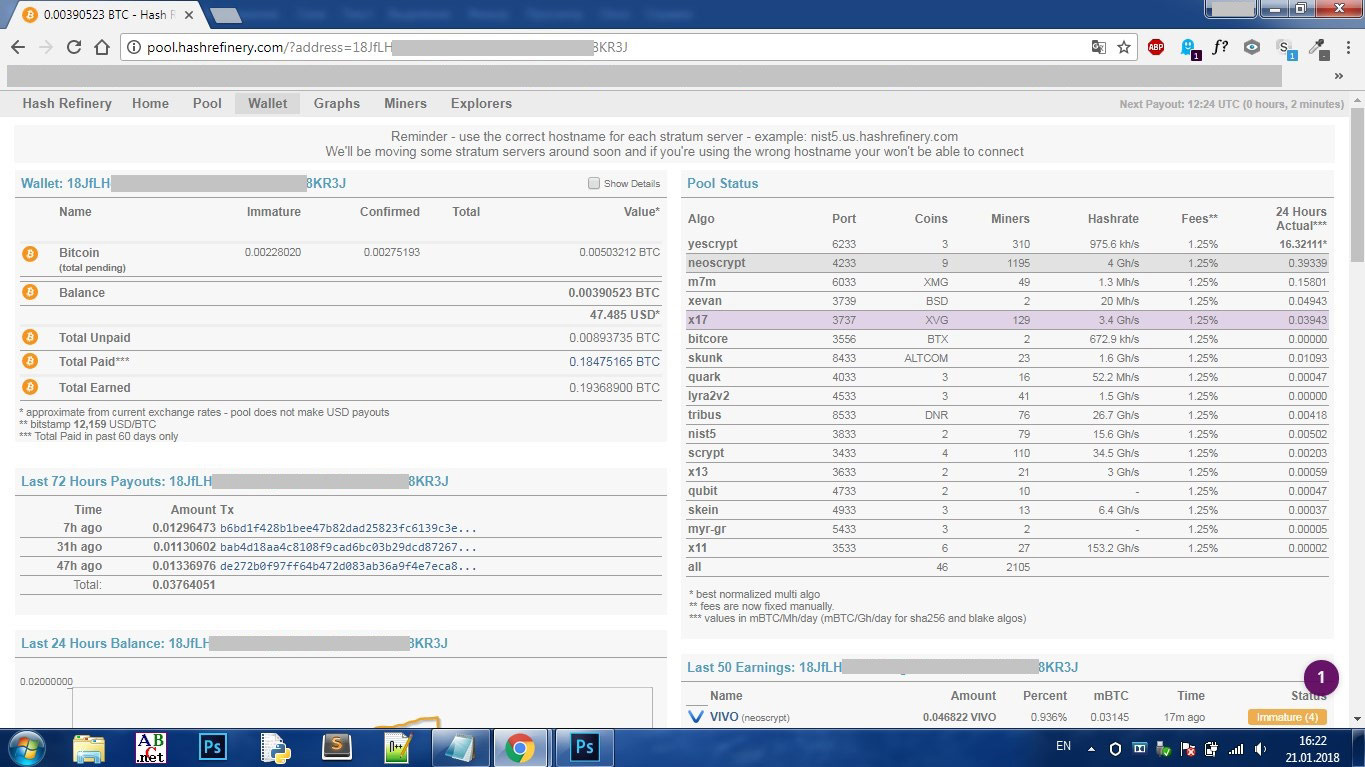Click the AdBlock Plus extension icon
Screen dimensions: 1365x767
pyautogui.click(x=1156, y=47)
